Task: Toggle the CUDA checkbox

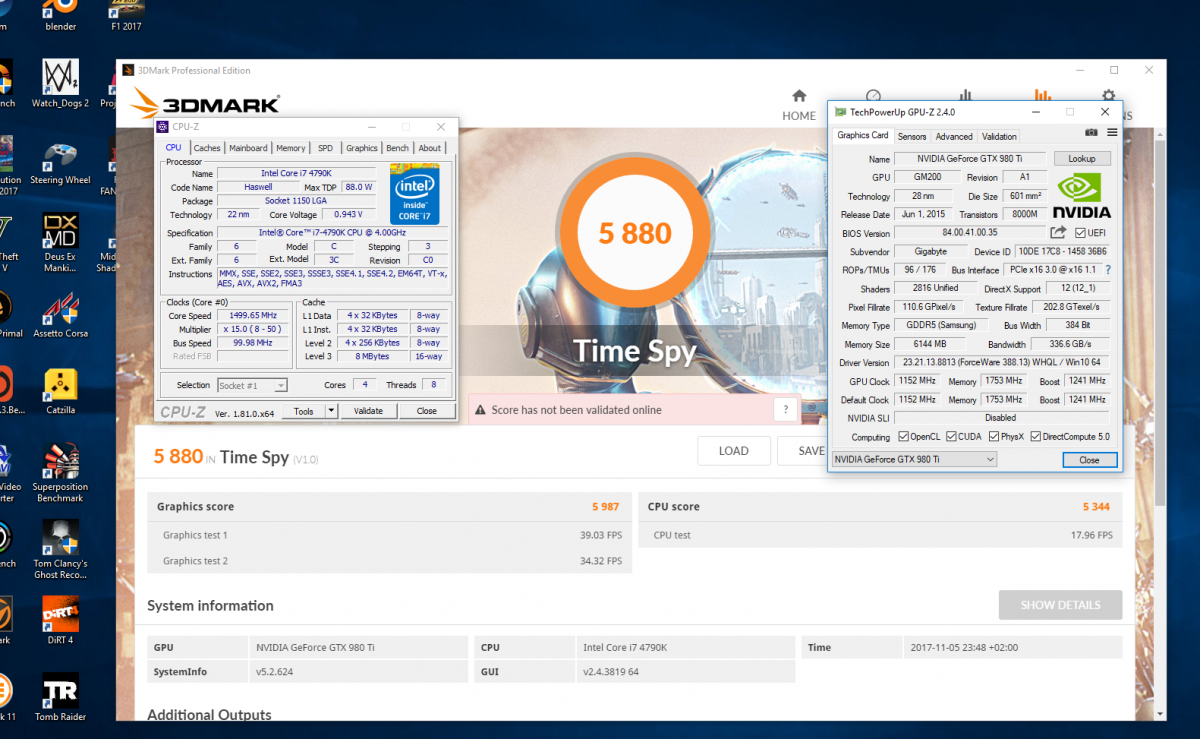Action: (949, 437)
